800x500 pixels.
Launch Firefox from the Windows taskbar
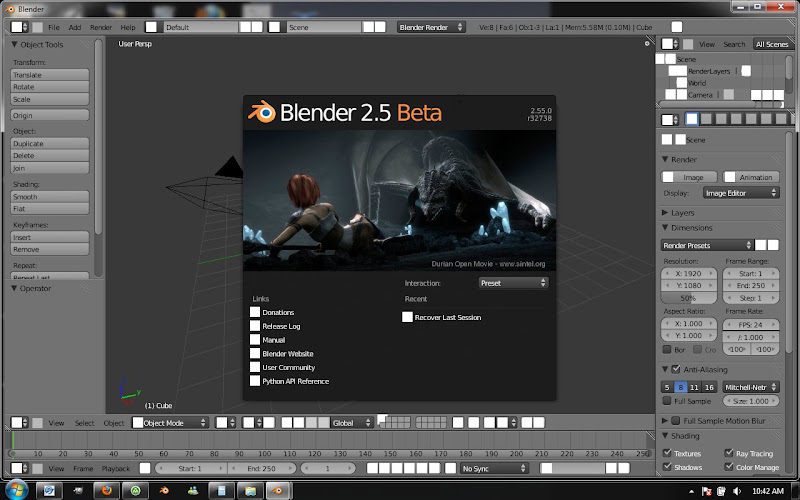(x=107, y=491)
